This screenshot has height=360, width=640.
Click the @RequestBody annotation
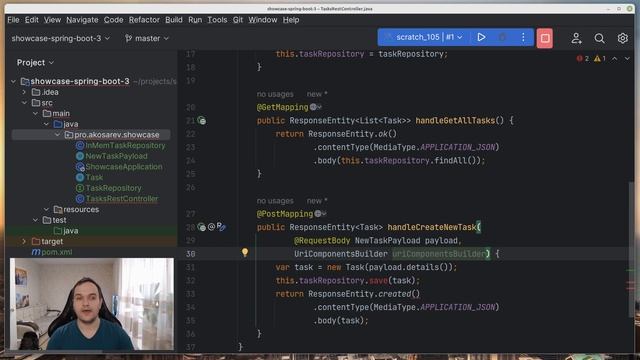[322, 240]
